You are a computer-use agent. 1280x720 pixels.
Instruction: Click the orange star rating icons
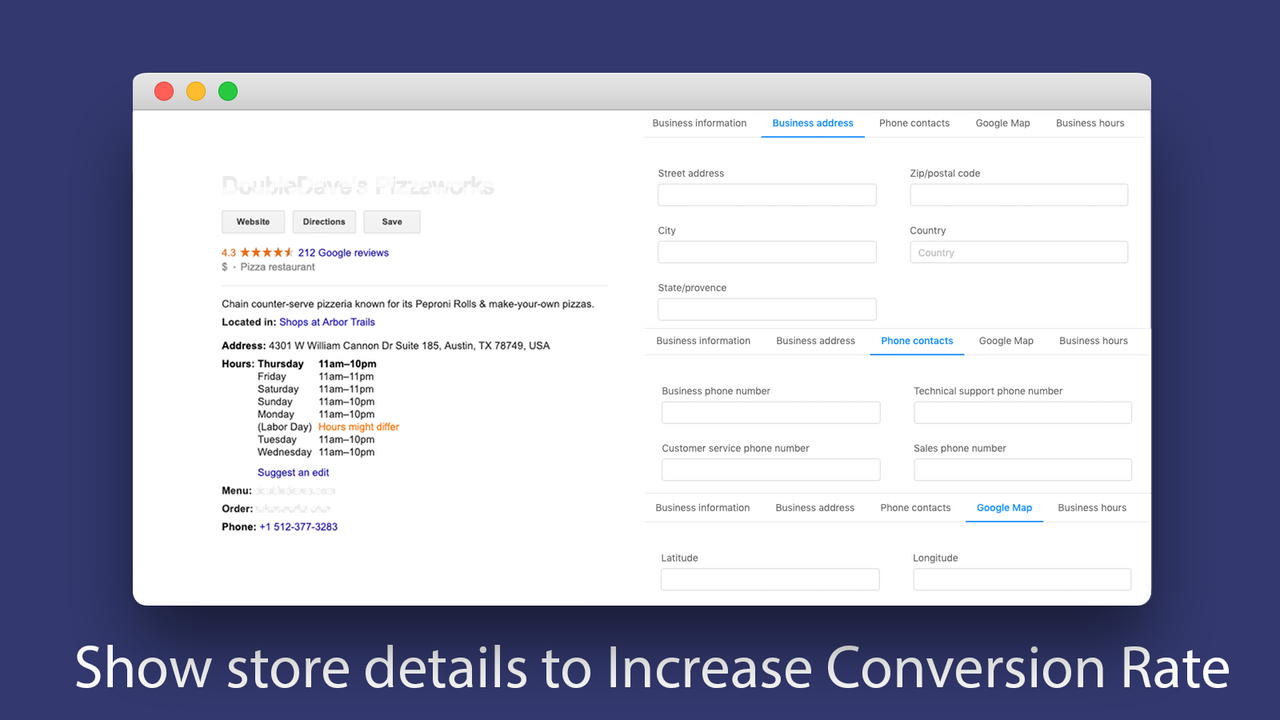coord(267,253)
